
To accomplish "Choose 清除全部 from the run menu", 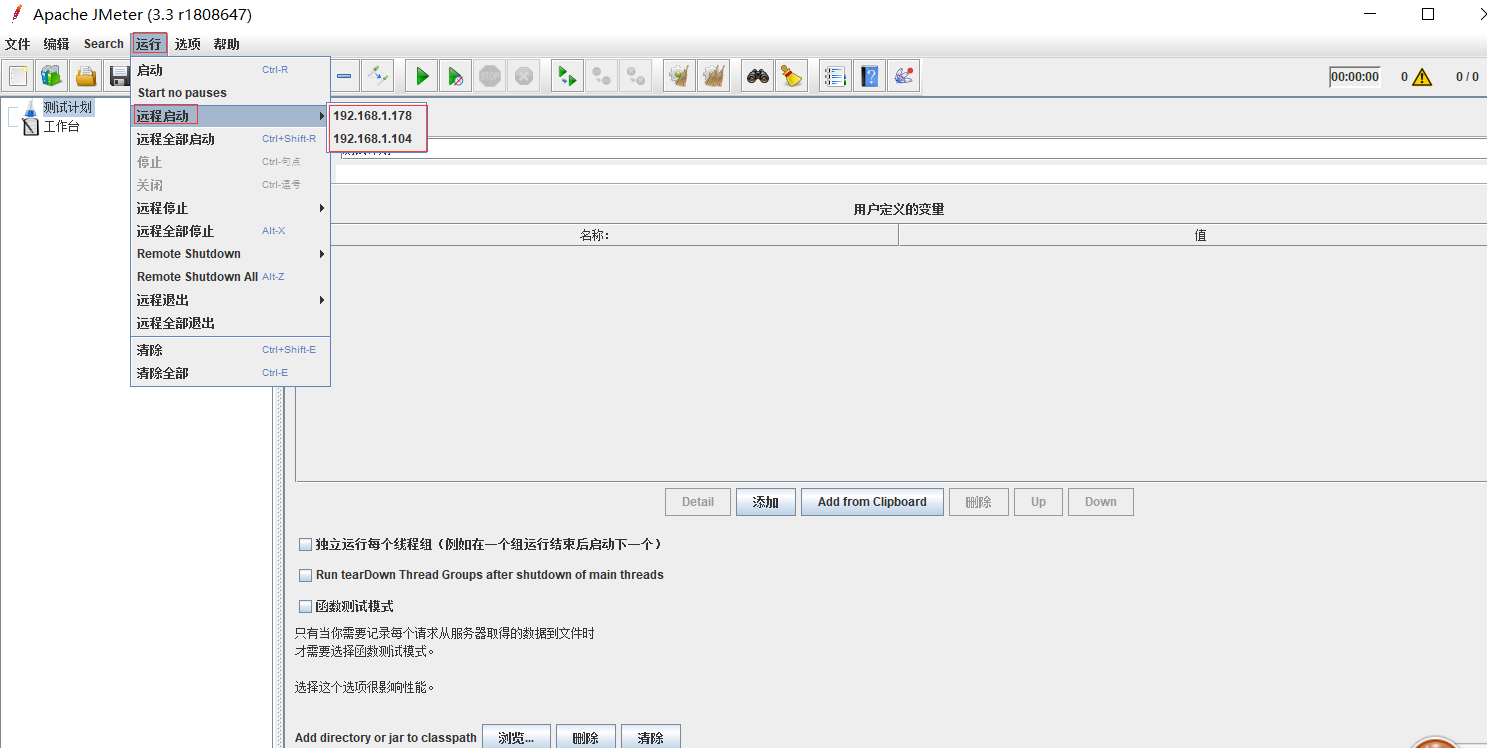I will click(230, 373).
